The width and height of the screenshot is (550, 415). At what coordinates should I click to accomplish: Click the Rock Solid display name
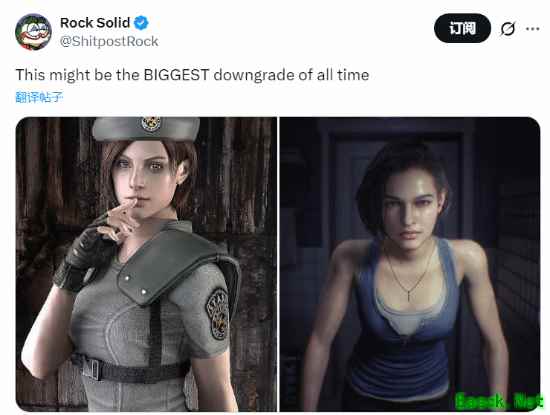[95, 23]
